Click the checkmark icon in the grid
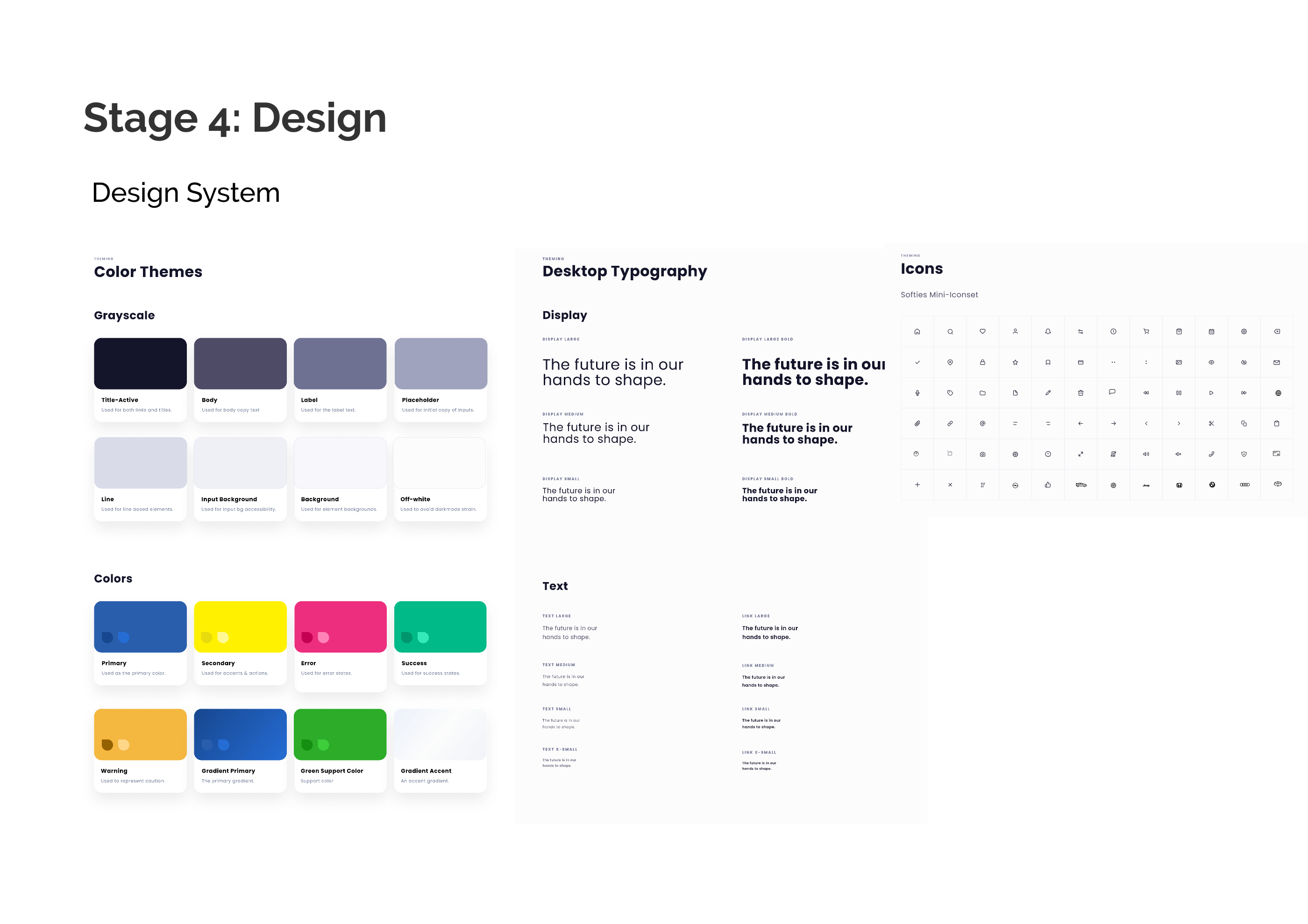Screen dimensions: 1308x924 click(x=917, y=362)
